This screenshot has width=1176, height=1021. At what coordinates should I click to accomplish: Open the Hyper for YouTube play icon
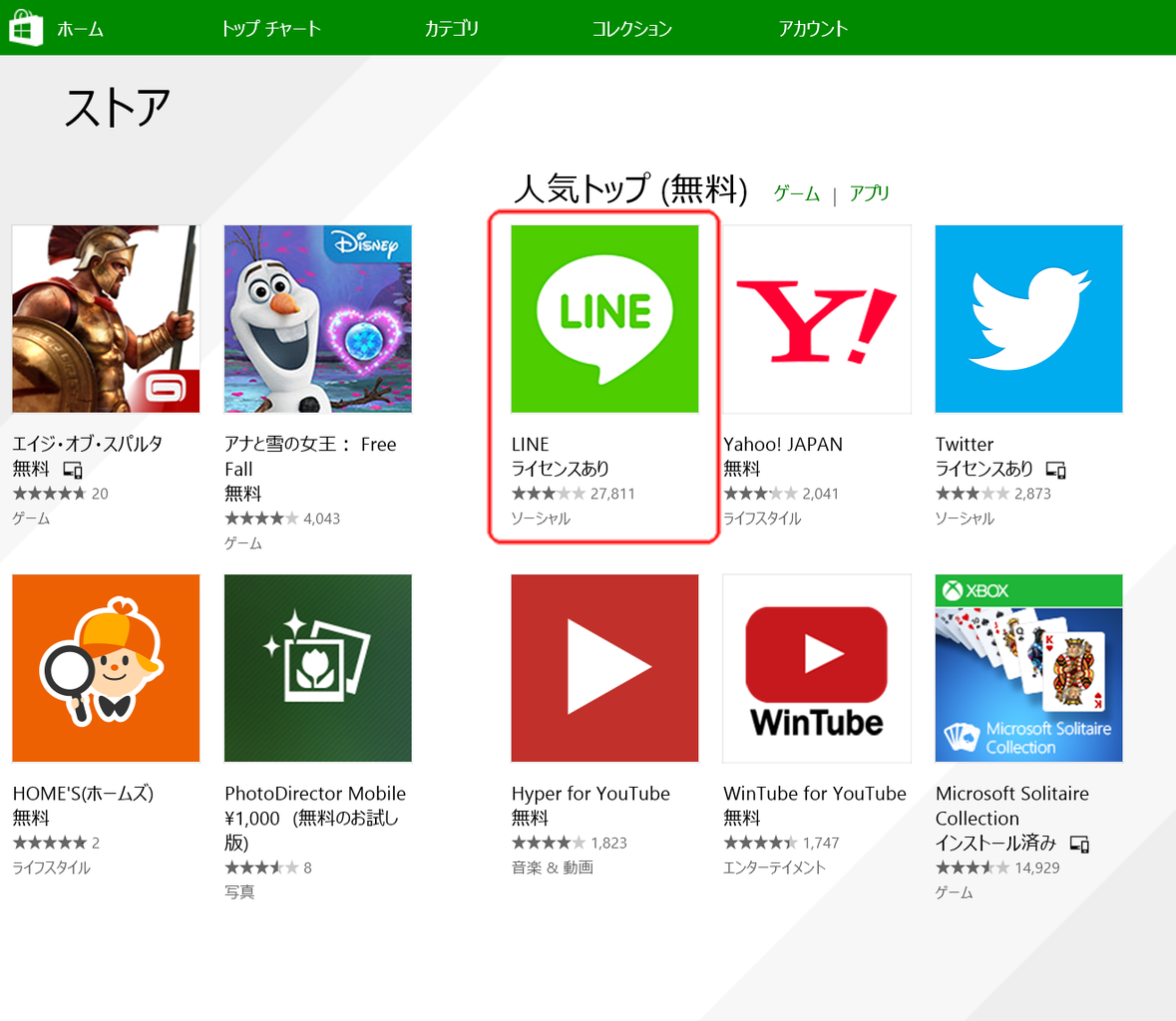tap(604, 668)
